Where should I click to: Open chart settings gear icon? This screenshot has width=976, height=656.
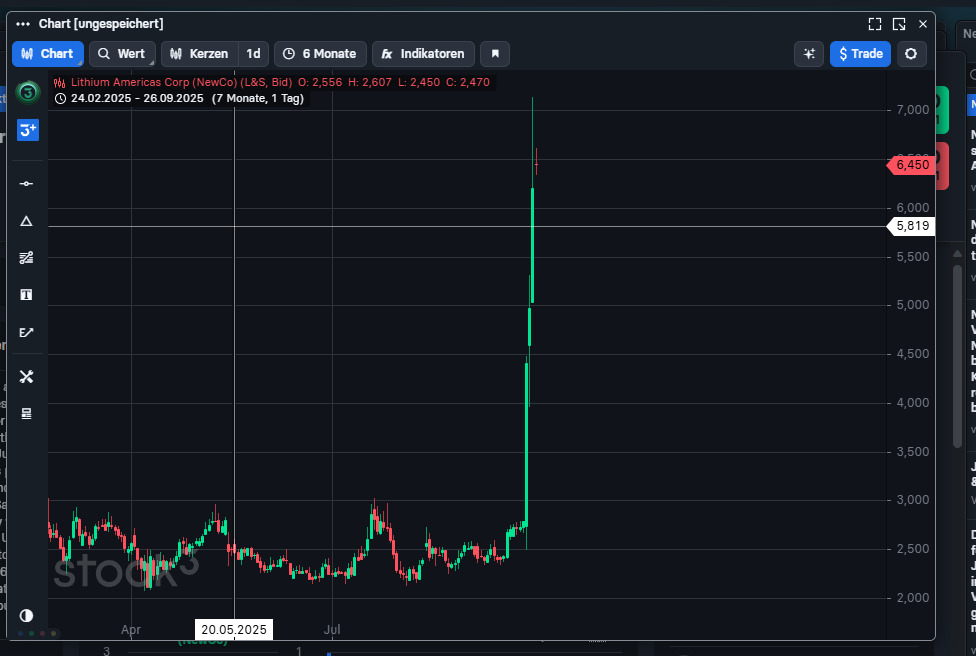coord(910,54)
